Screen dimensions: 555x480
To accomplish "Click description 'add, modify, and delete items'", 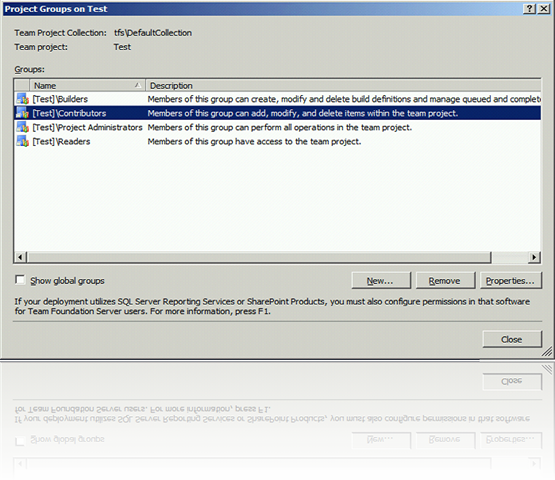I will (x=303, y=113).
